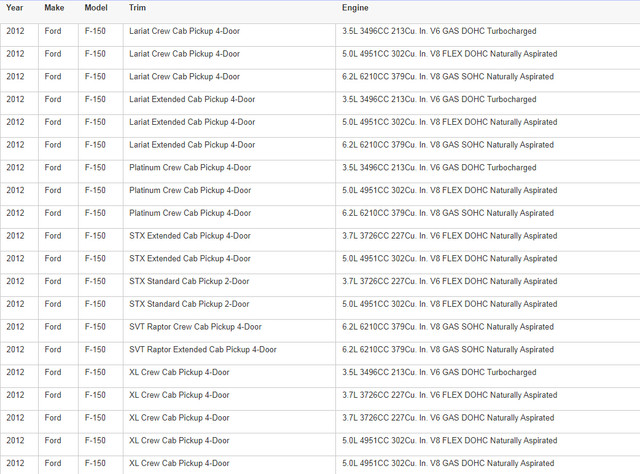
Task: Select 6.2L engine in SVT Raptor Extended Cab row
Action: [x=448, y=349]
